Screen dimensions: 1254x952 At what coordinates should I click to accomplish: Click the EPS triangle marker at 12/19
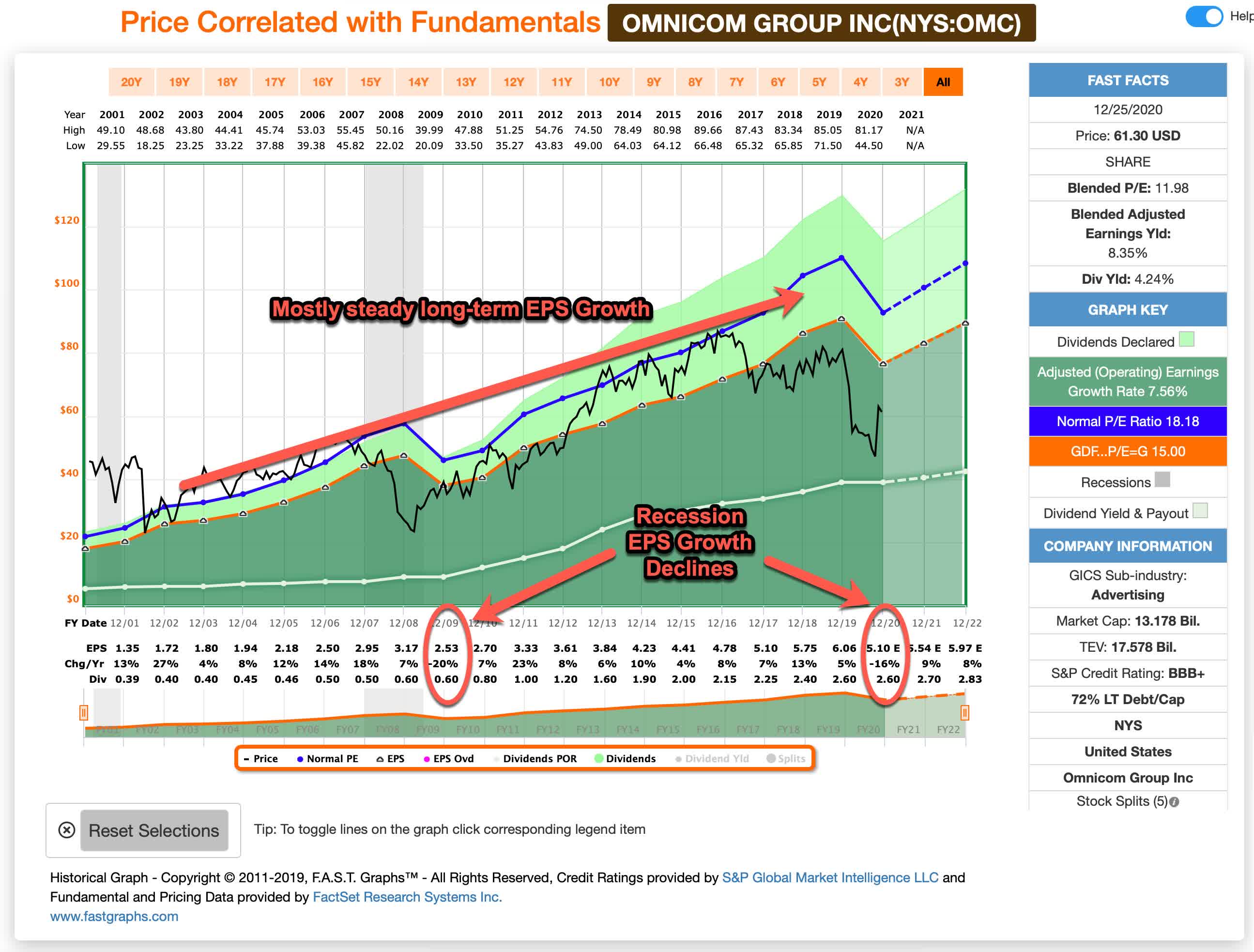point(841,319)
